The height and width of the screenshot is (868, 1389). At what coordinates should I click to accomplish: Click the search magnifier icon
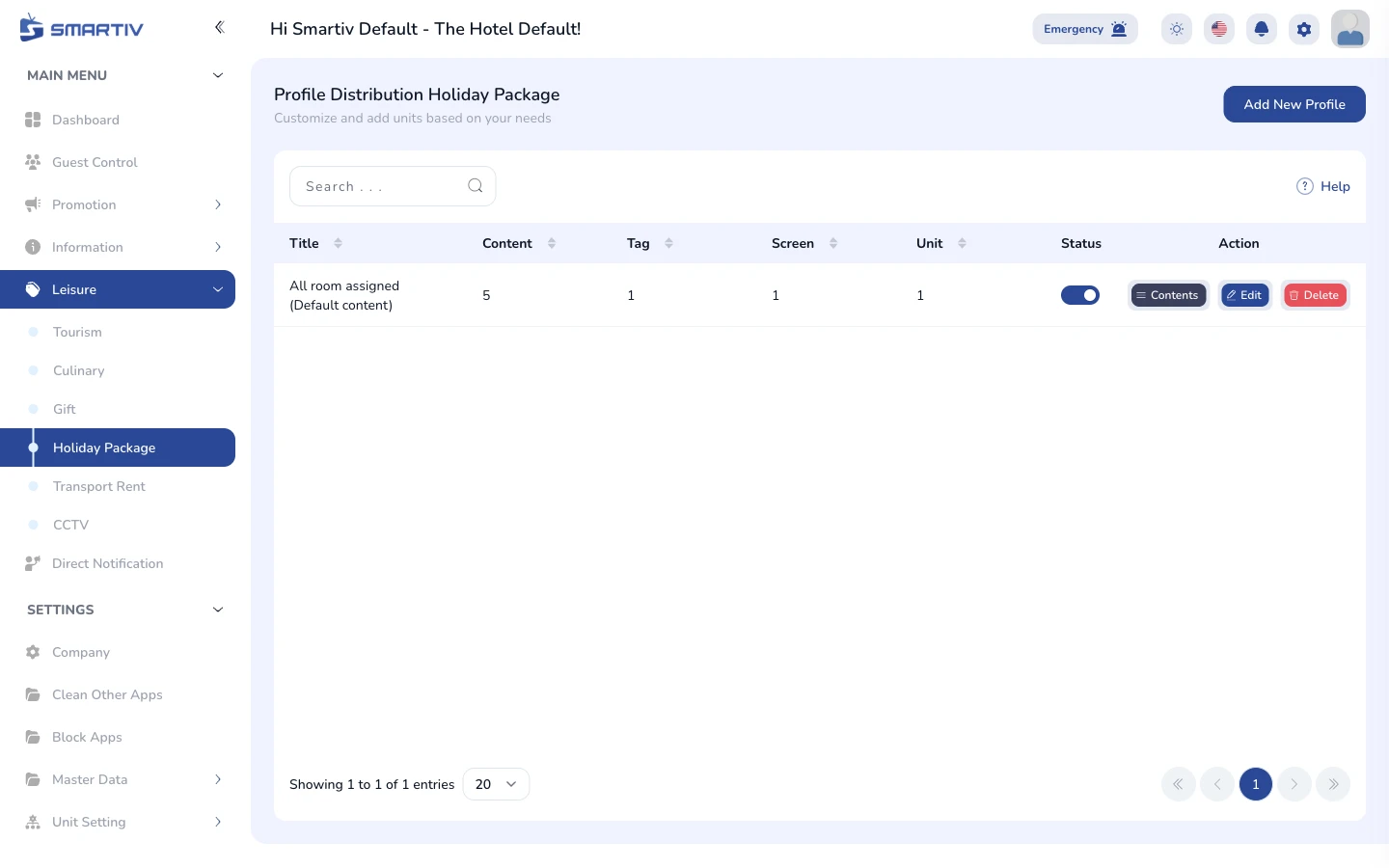(x=476, y=186)
